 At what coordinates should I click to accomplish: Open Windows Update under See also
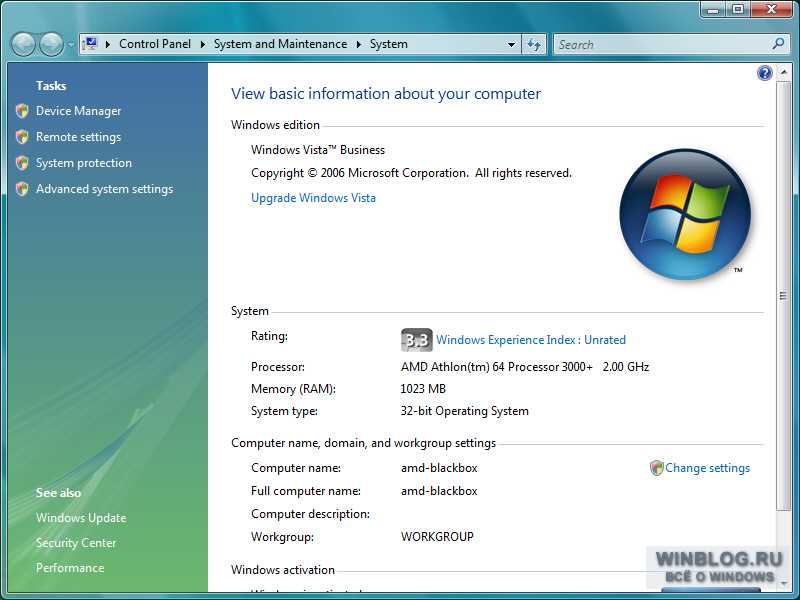[x=81, y=518]
